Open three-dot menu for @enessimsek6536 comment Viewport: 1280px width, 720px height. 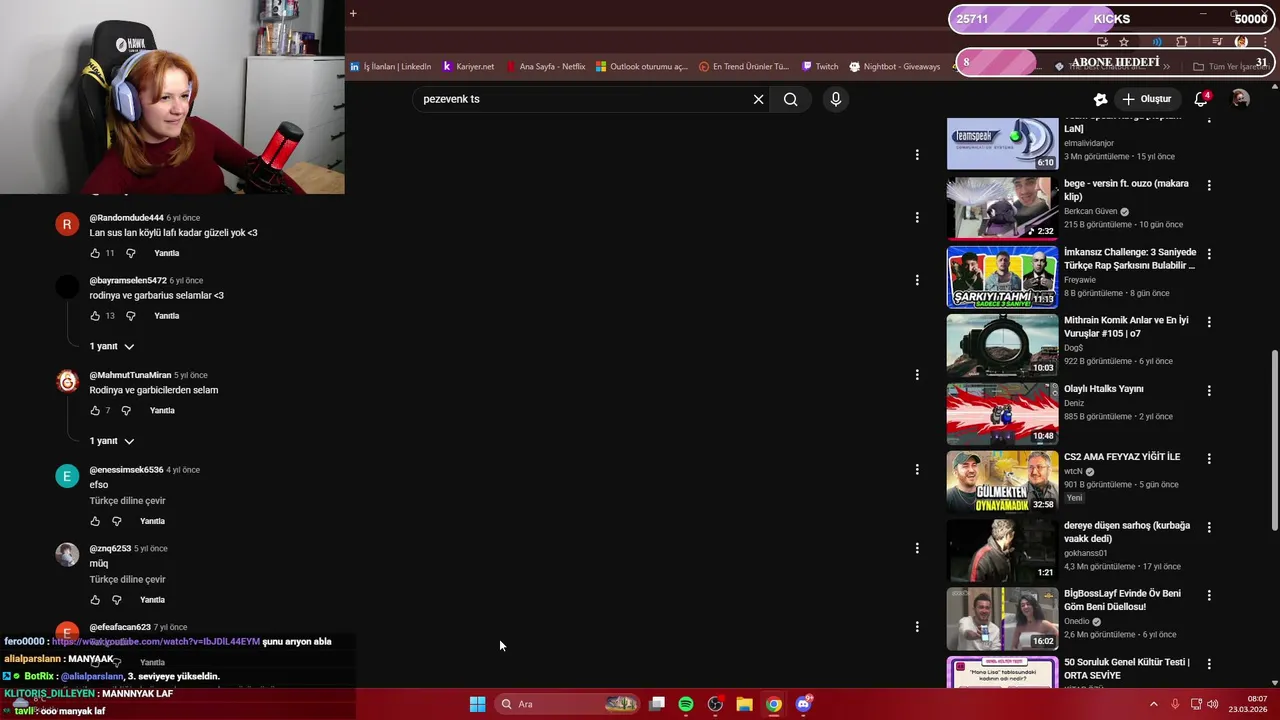917,469
